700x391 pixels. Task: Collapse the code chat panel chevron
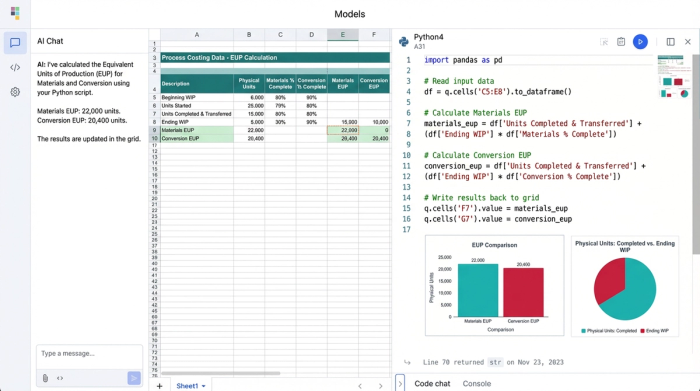(400, 383)
